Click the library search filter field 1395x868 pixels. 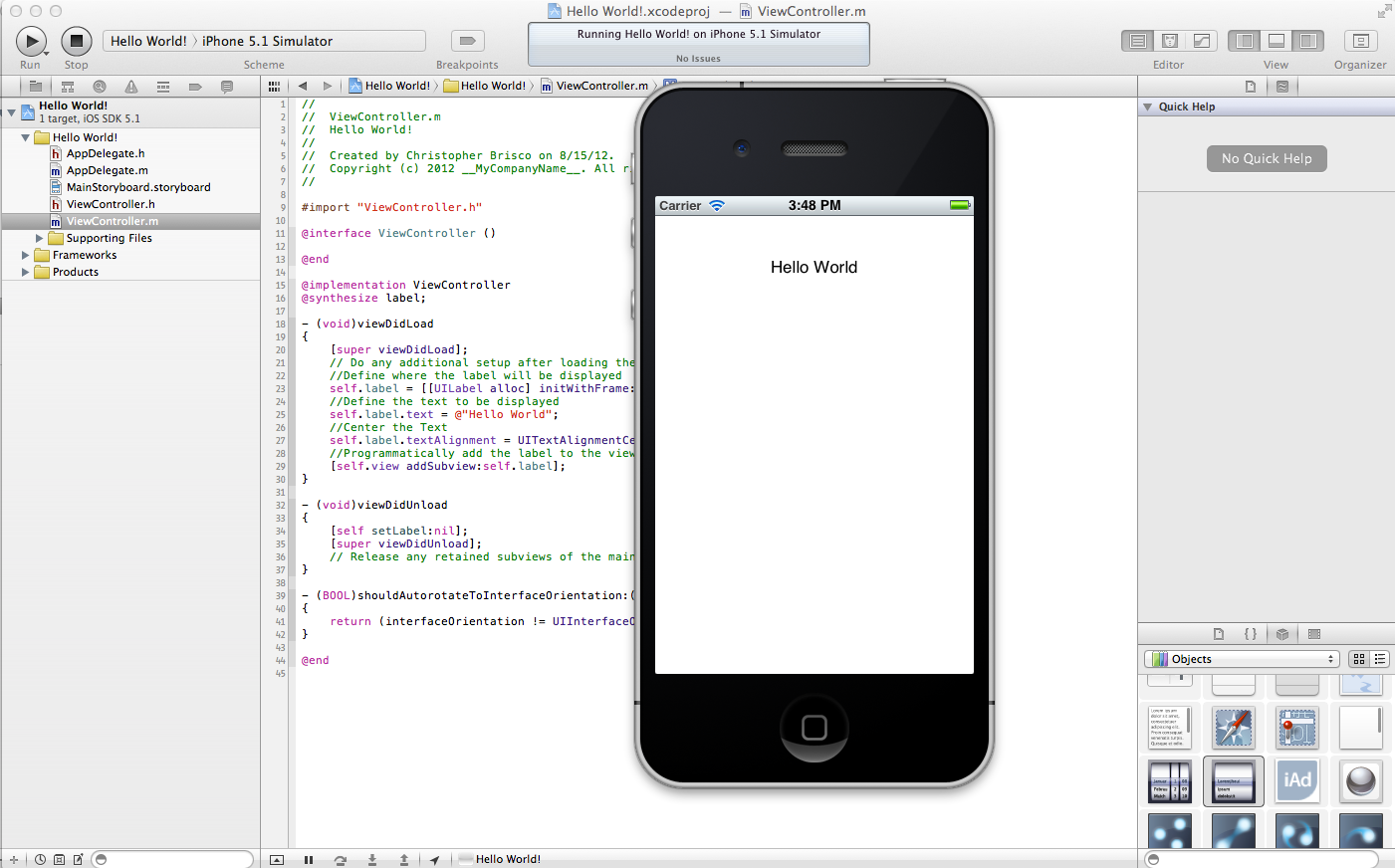click(1263, 859)
